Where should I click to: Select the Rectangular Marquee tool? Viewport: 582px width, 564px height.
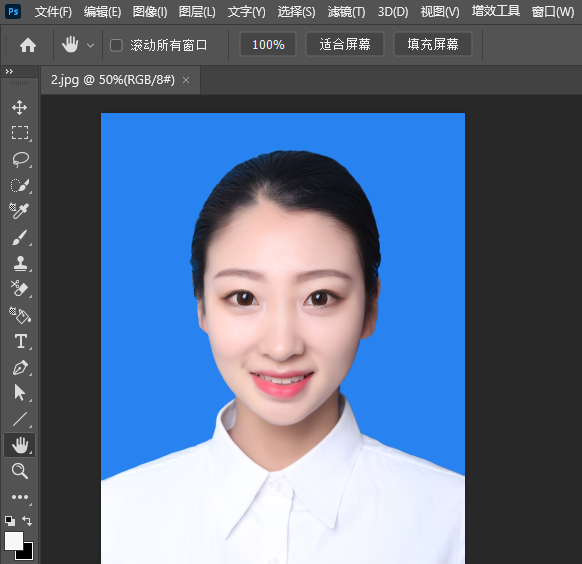point(20,133)
